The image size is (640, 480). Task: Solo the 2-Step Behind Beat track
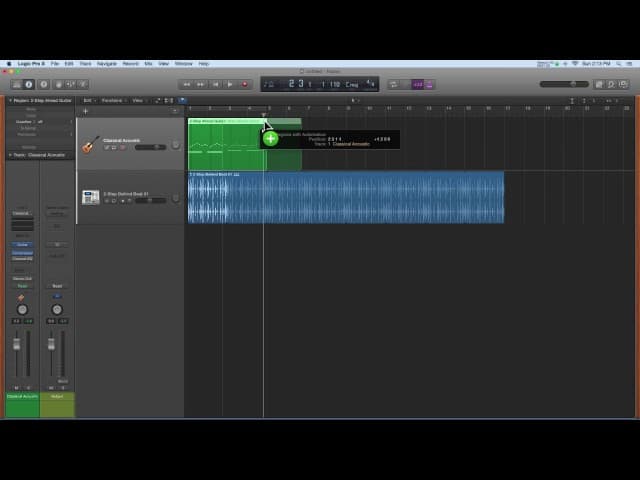pyautogui.click(x=114, y=201)
